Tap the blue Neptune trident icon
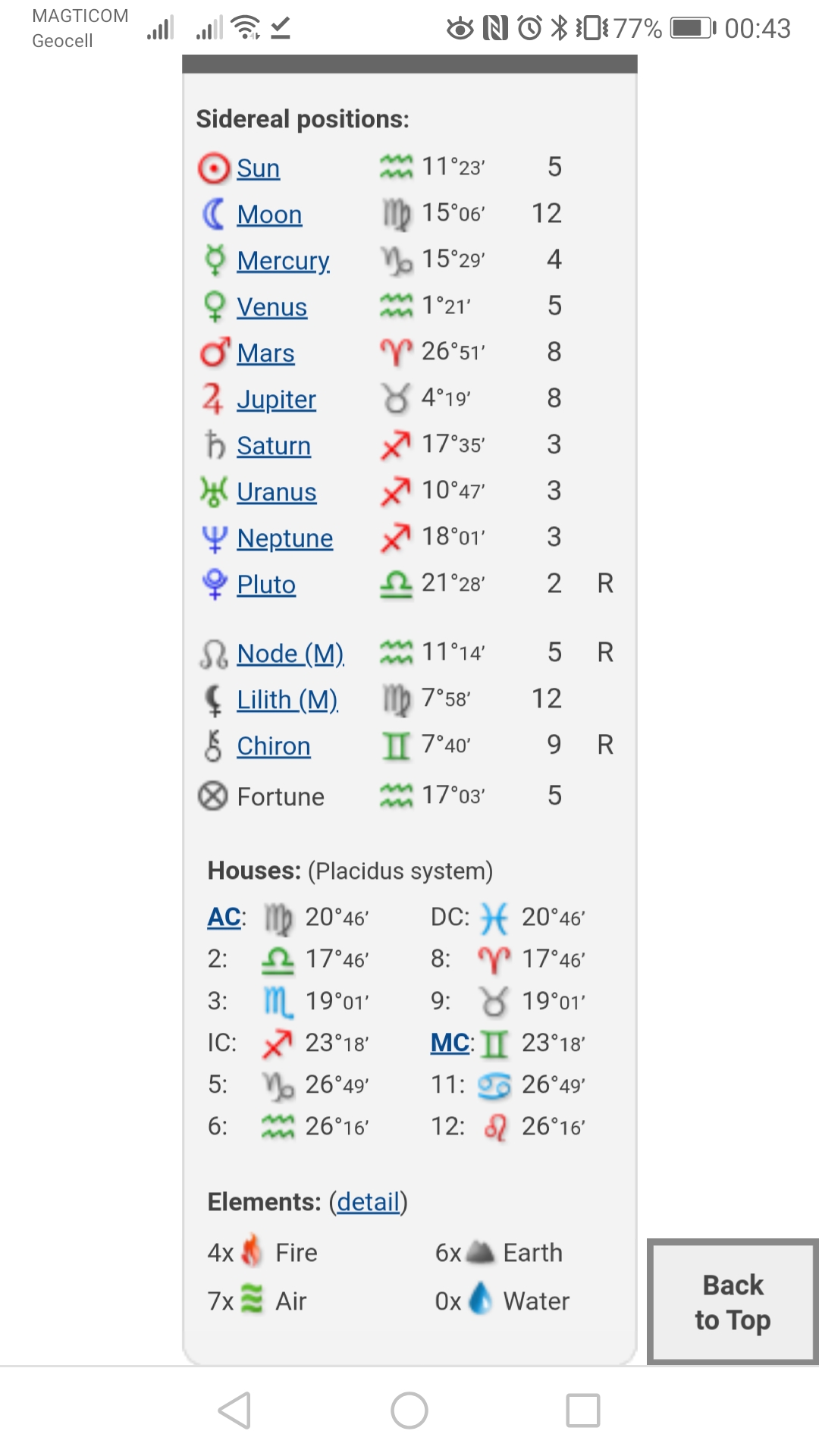 click(x=215, y=539)
